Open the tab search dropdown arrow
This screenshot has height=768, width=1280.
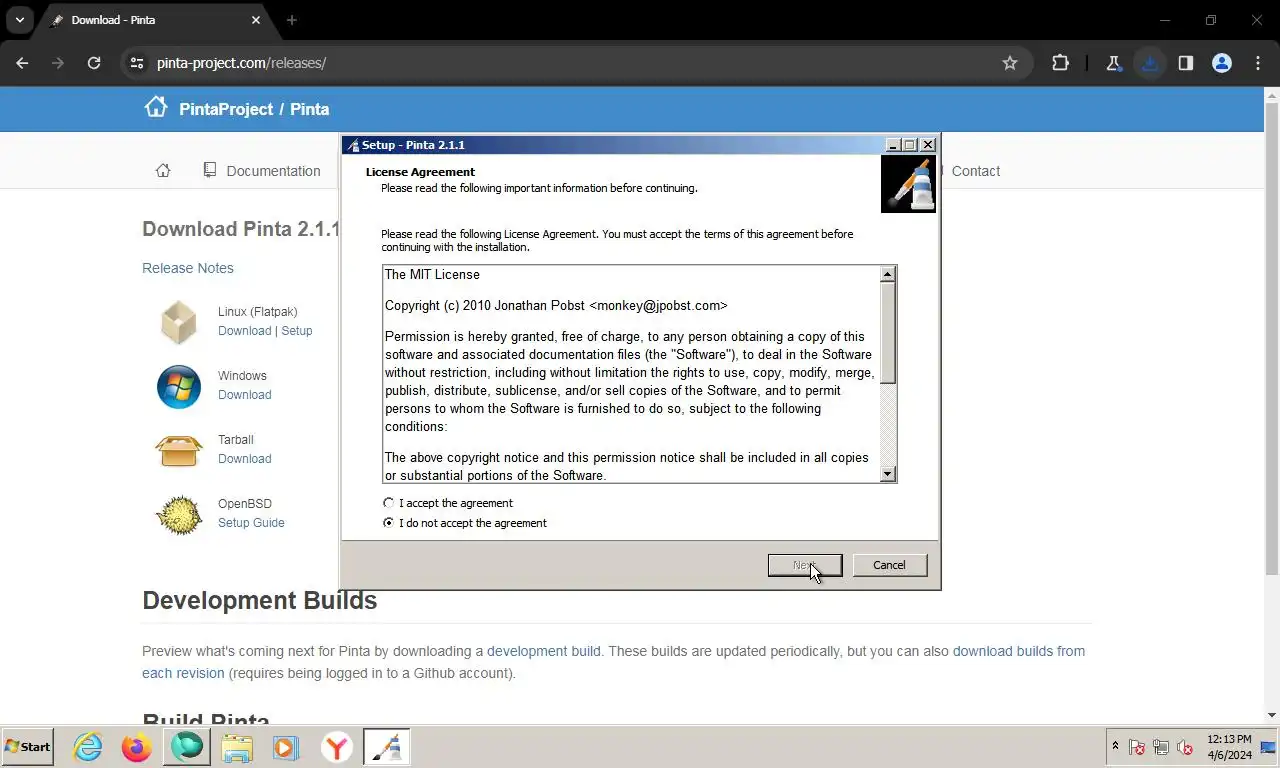tap(19, 20)
